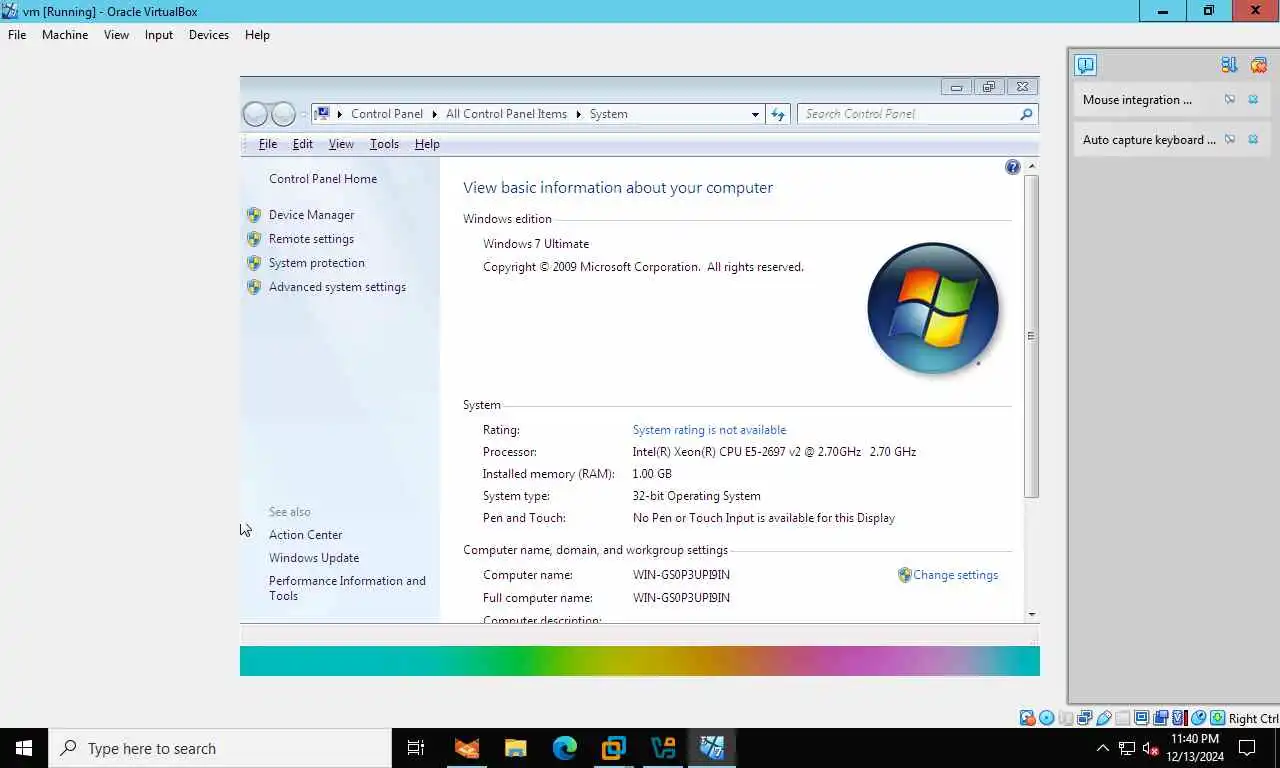Click the shield icon beside Device Manager
This screenshot has width=1280, height=768.
tap(254, 215)
